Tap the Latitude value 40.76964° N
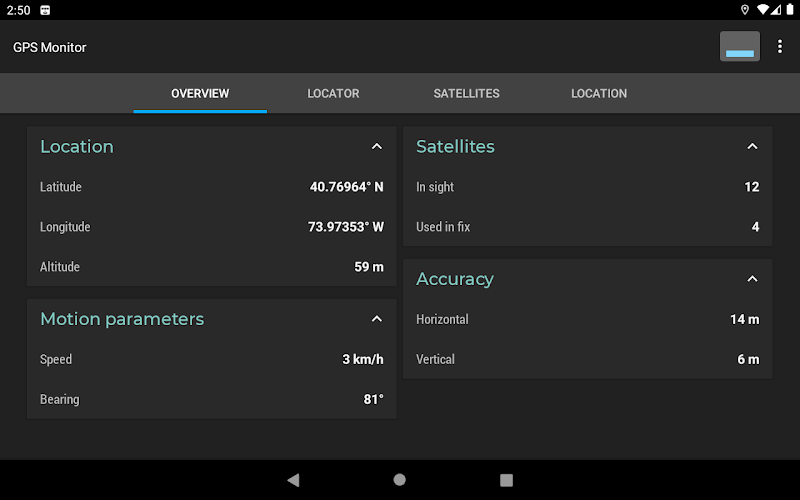This screenshot has width=800, height=500. point(346,187)
